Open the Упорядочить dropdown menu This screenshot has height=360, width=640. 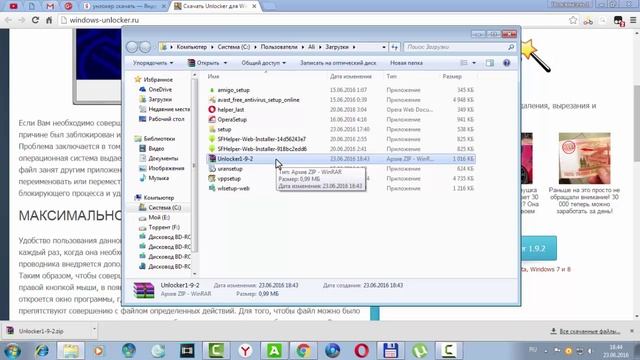click(153, 63)
